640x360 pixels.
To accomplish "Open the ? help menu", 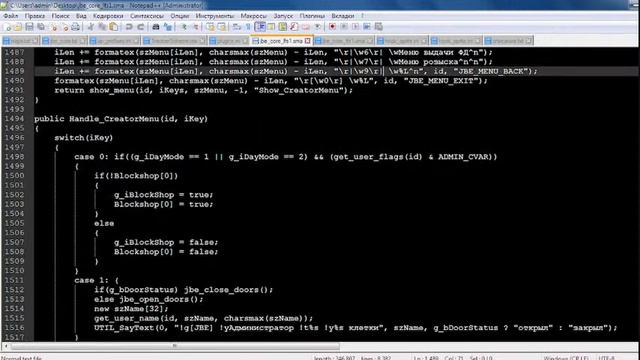I will 362,16.
